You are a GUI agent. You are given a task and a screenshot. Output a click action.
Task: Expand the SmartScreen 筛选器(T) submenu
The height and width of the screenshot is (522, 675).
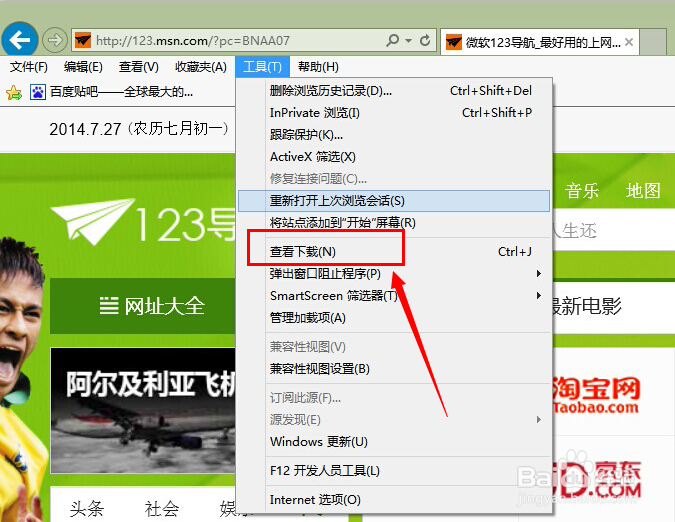[394, 296]
